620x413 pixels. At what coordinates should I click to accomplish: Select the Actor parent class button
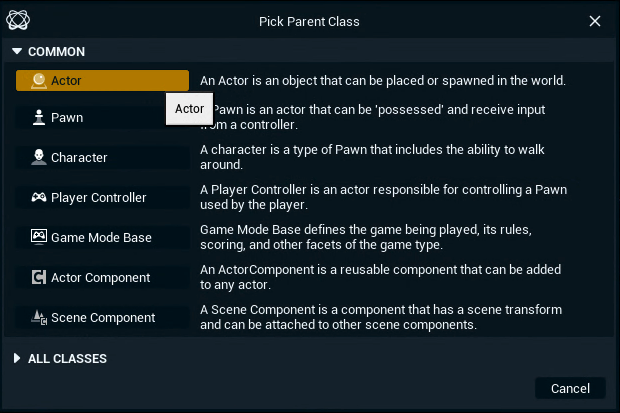(x=102, y=80)
